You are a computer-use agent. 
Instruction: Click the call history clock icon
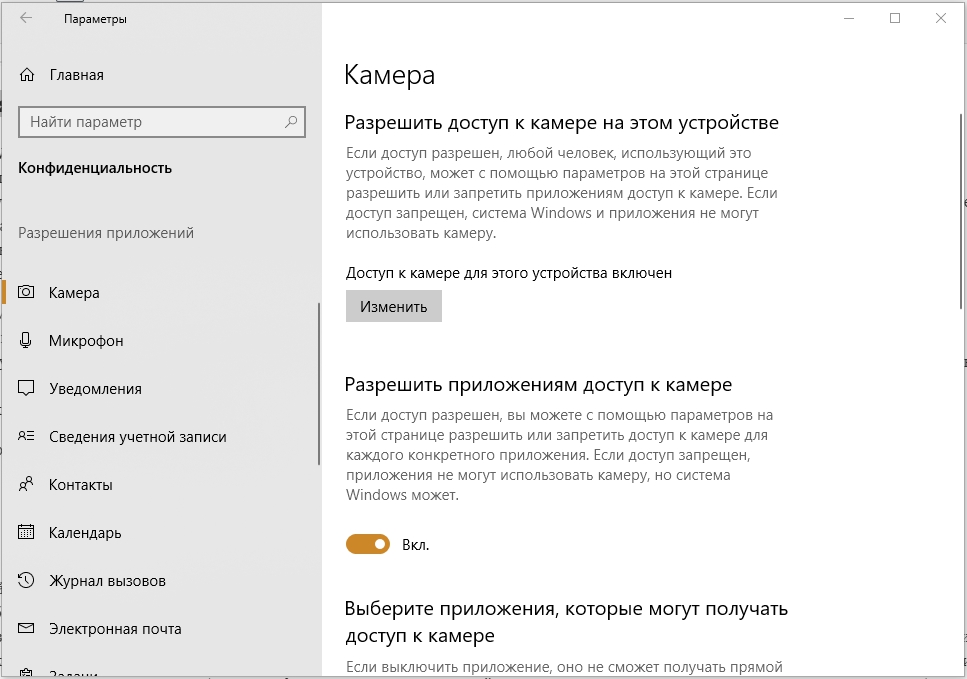tap(27, 581)
